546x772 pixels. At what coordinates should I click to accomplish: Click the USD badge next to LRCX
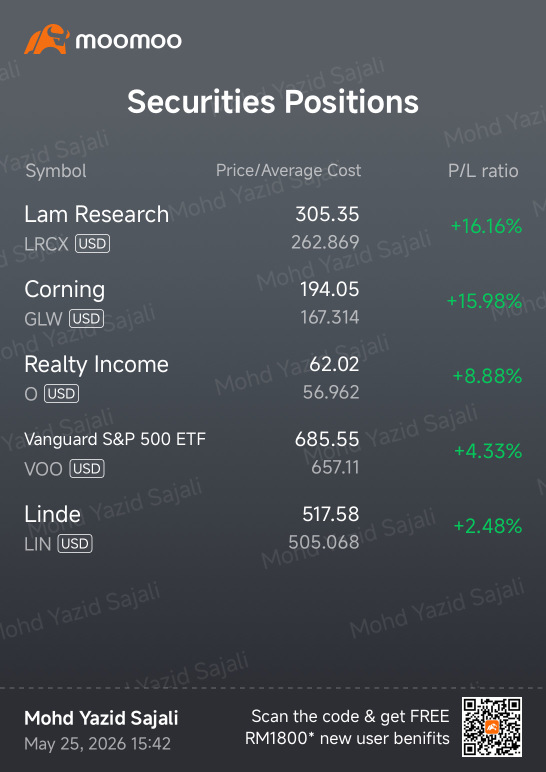tap(93, 244)
